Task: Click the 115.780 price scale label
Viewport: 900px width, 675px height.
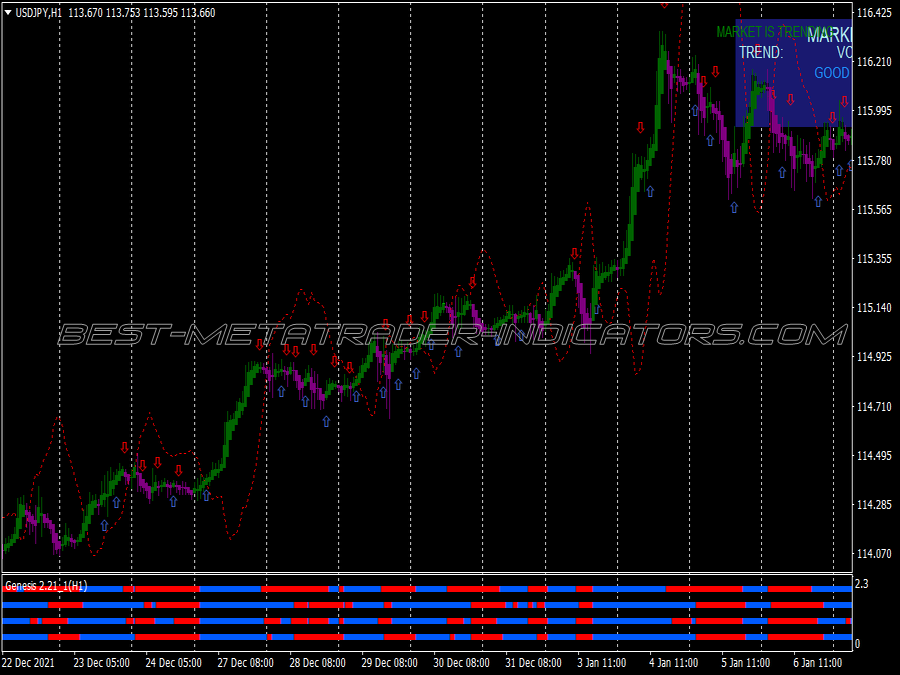Action: (874, 160)
